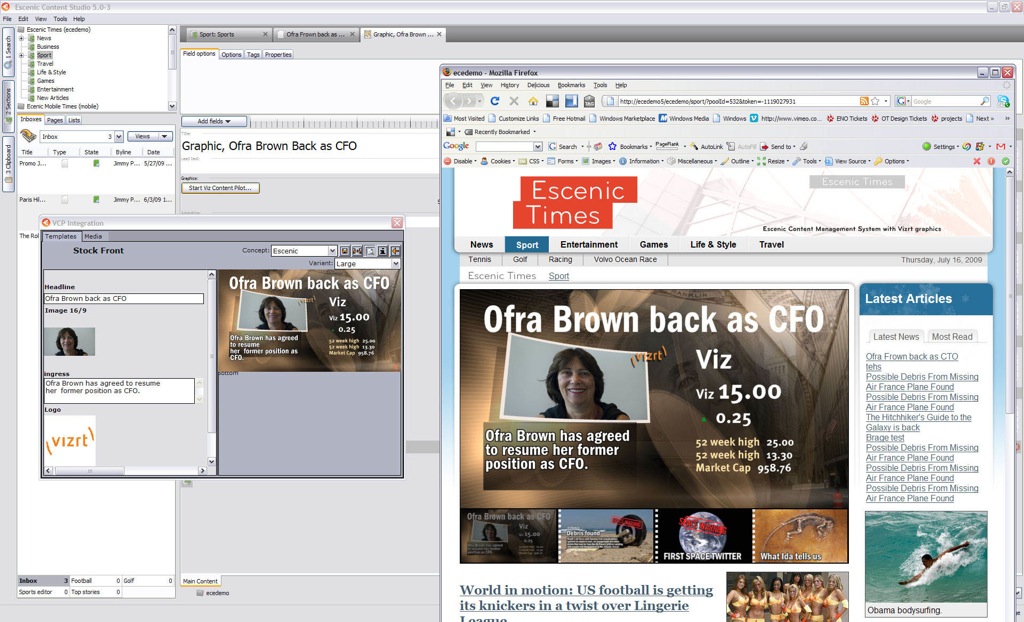Click the info icon in the VCP Integration toolbar
The image size is (1024, 622).
(383, 250)
